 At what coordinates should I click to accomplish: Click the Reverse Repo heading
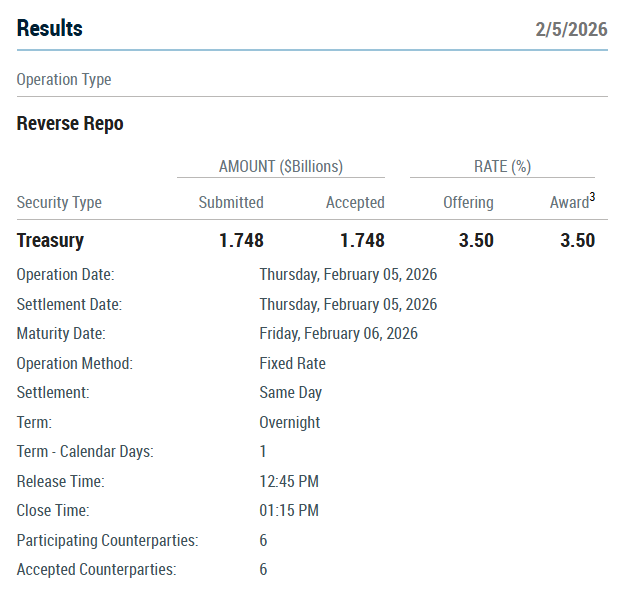tap(70, 124)
